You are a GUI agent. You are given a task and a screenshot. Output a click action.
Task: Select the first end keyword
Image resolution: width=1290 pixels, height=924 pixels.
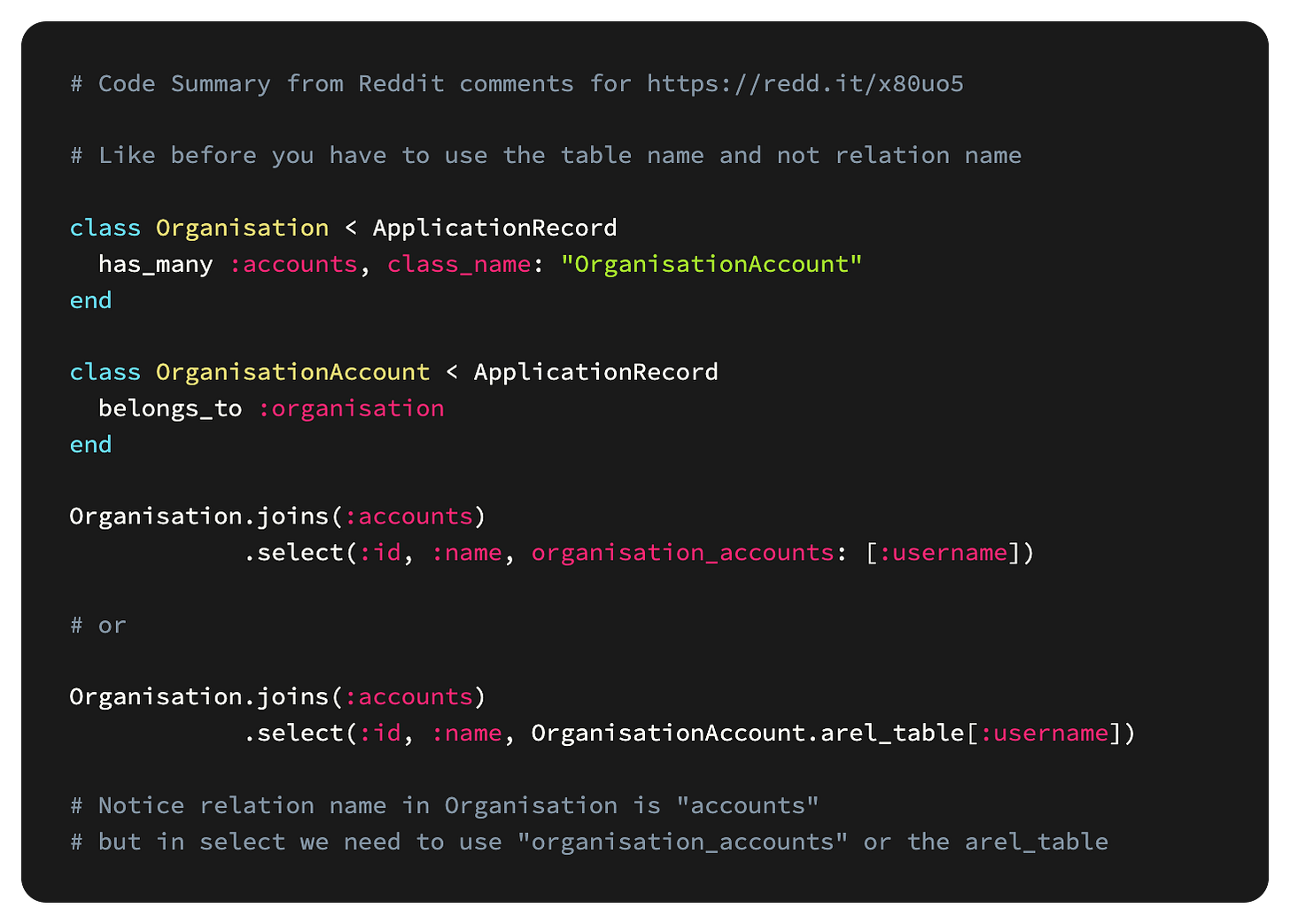89,299
